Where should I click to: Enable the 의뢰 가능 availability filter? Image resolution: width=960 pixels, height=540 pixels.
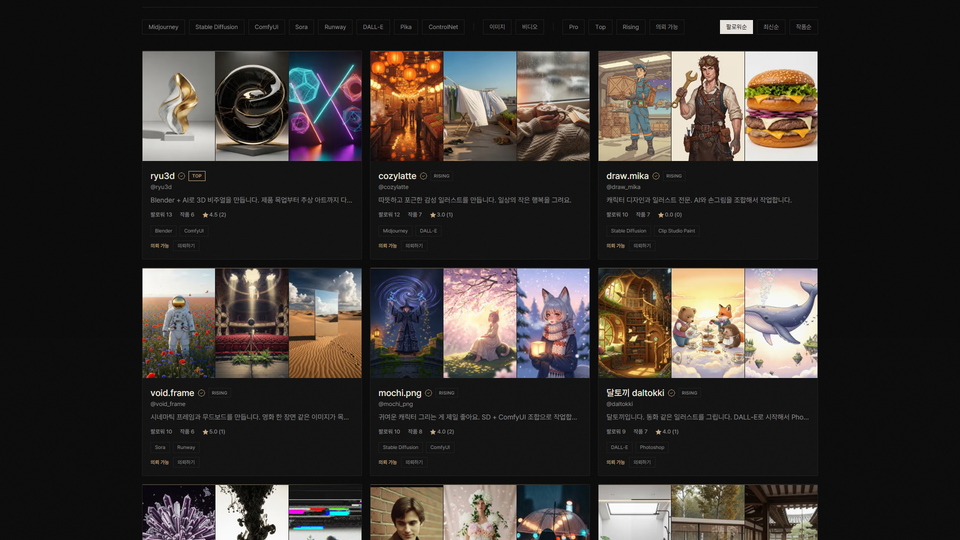663,27
